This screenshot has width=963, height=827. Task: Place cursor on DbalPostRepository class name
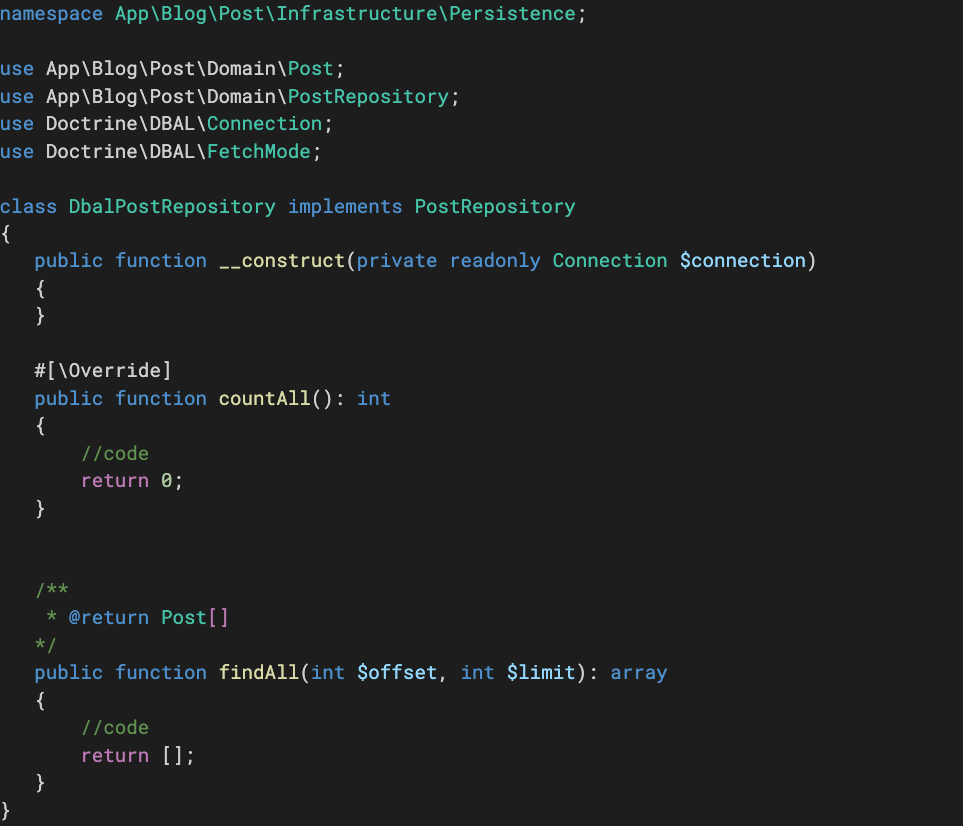(172, 207)
